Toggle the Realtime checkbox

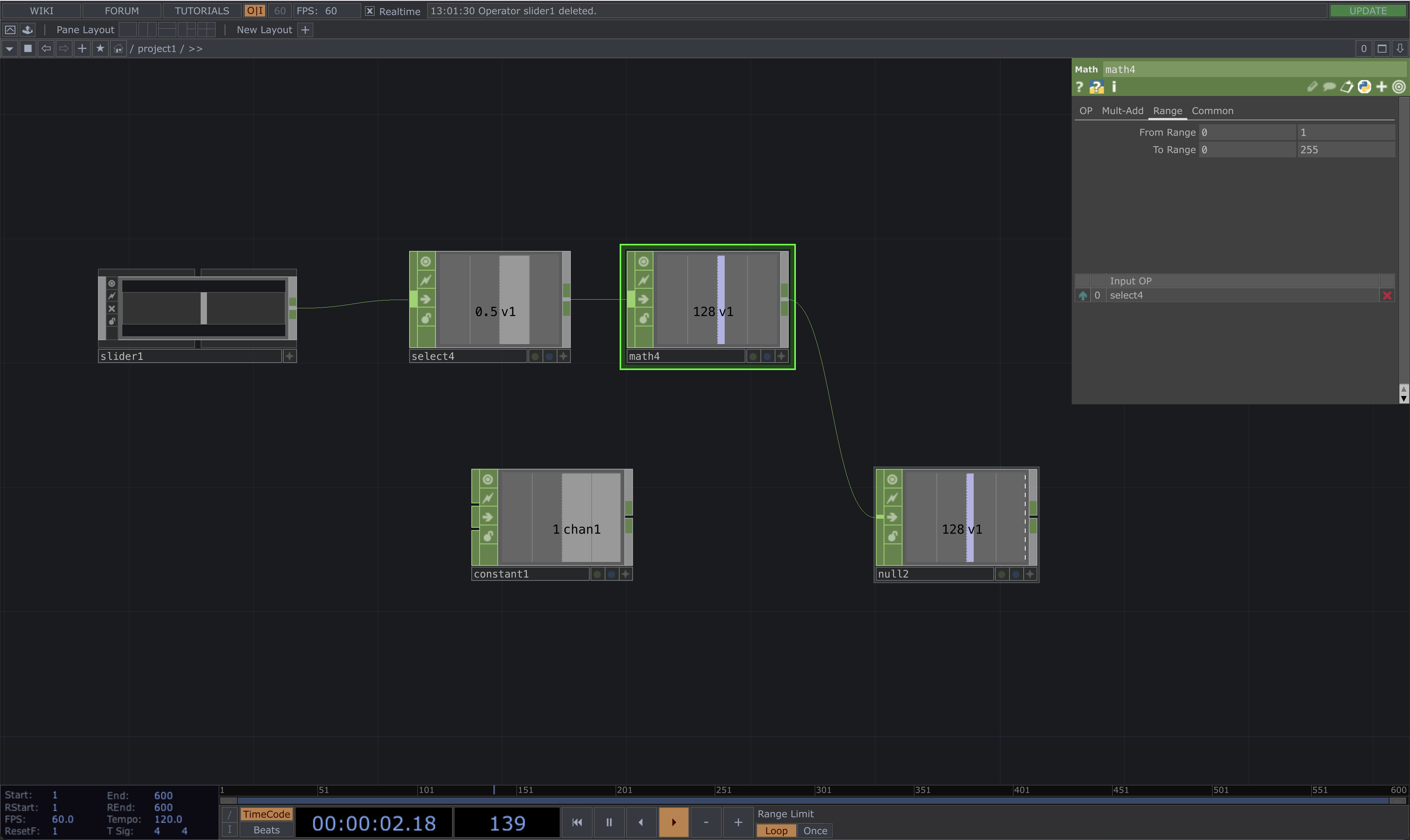[370, 11]
